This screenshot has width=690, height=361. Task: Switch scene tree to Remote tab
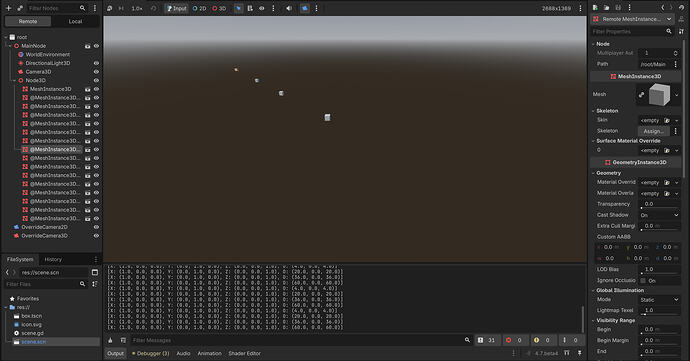28,21
